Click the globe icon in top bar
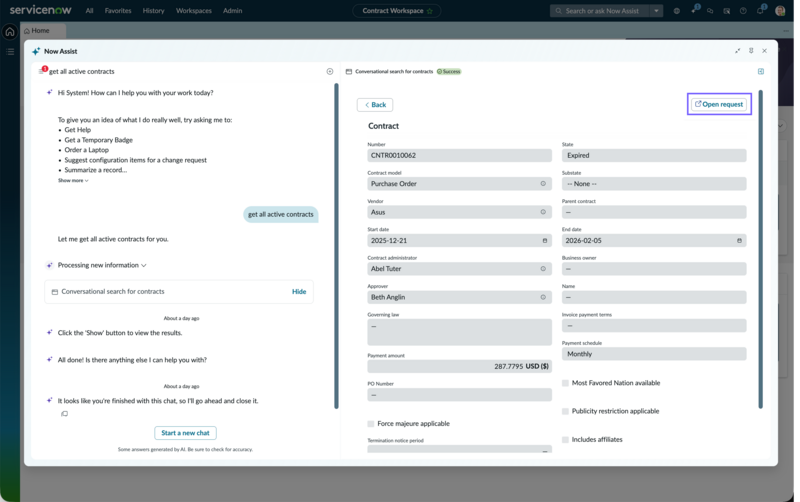Screen dimensions: 800x502 pyautogui.click(x=677, y=11)
